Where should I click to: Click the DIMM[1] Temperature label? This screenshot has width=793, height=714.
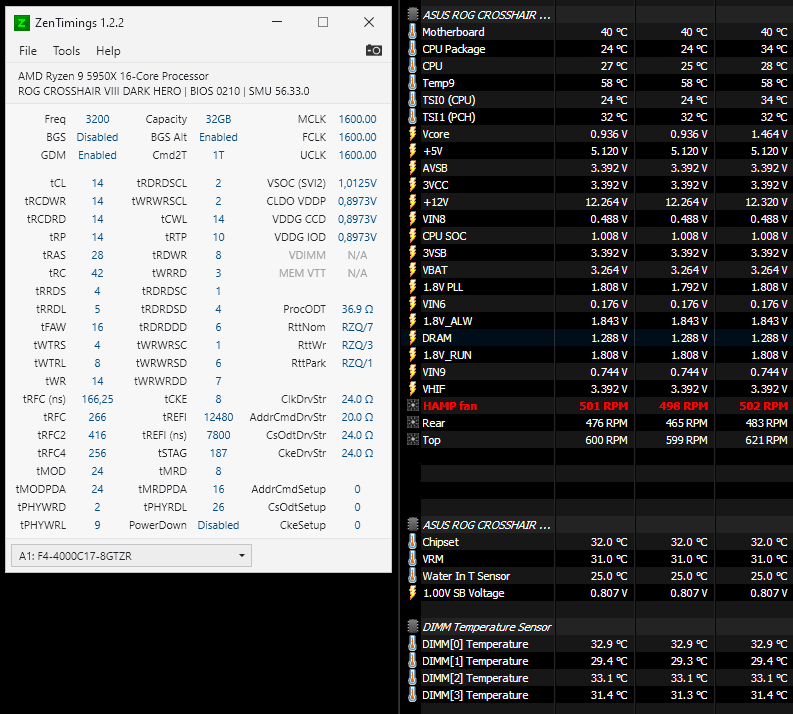point(475,661)
